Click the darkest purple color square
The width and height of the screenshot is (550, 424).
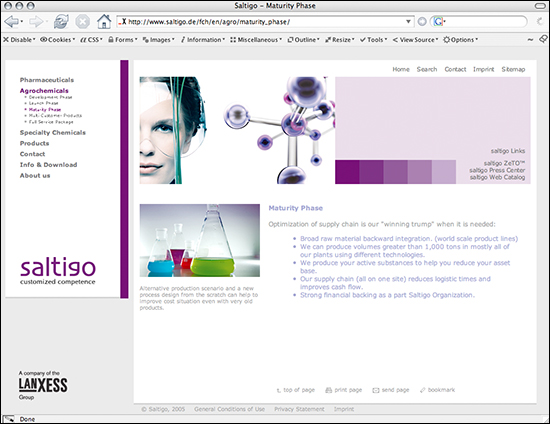pyautogui.click(x=347, y=172)
